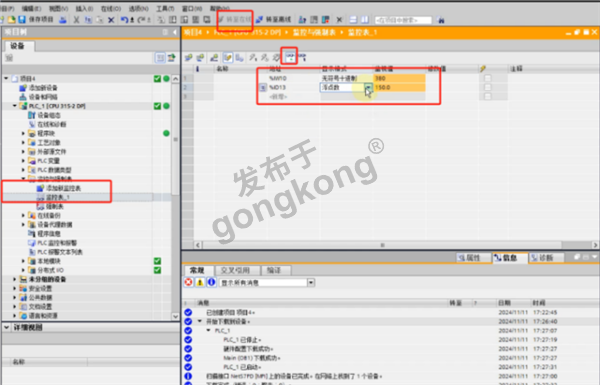Click the search icon beside project search field
The height and width of the screenshot is (385, 600).
[x=440, y=20]
